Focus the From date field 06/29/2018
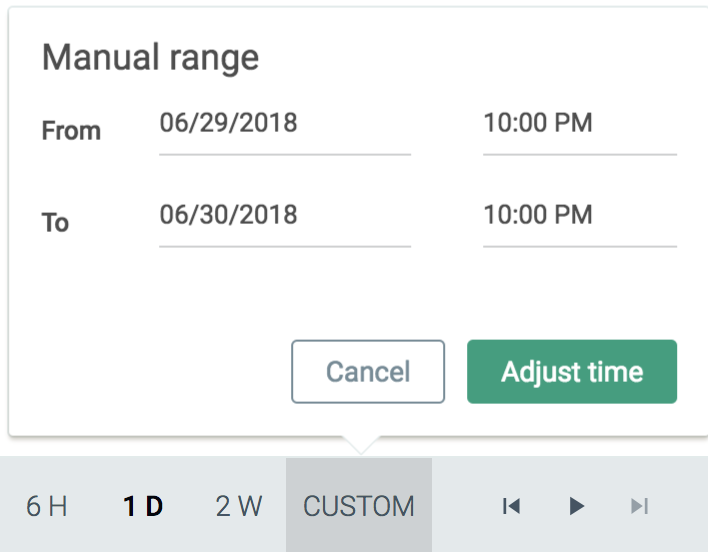The image size is (708, 552). 285,130
